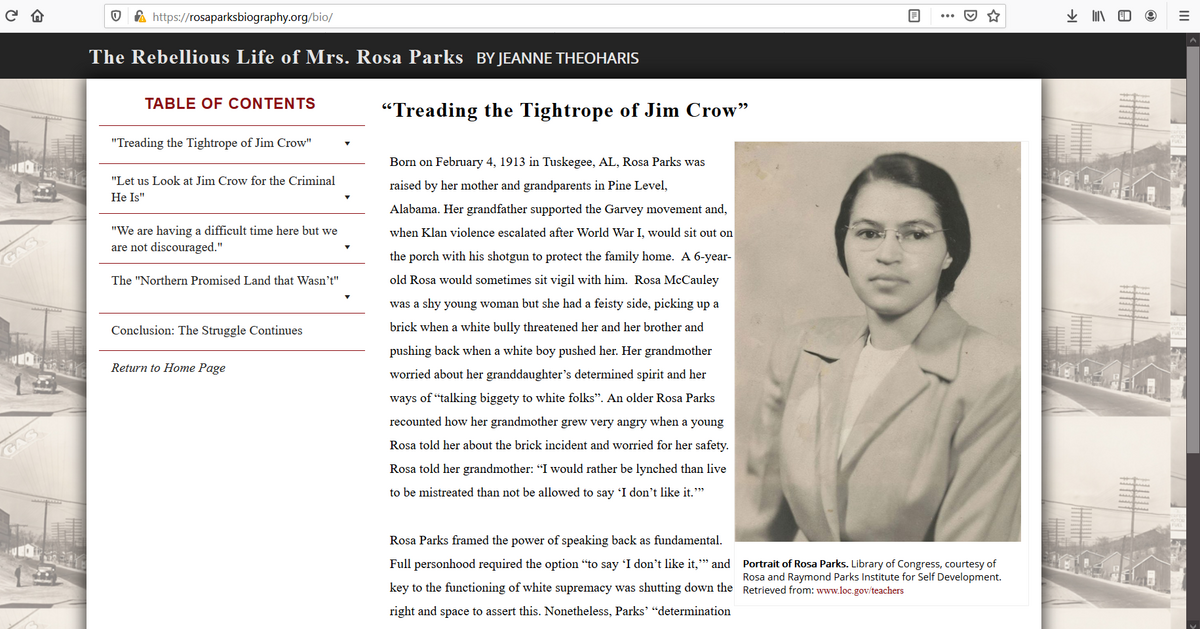Open Firefox account icon

tap(1151, 16)
